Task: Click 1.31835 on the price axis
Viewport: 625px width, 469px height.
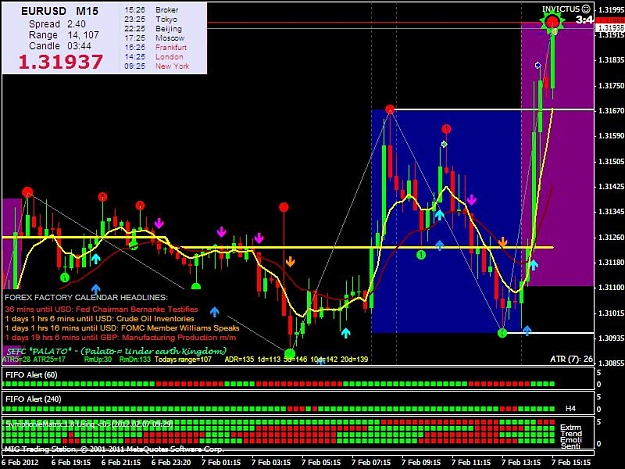Action: pyautogui.click(x=611, y=61)
